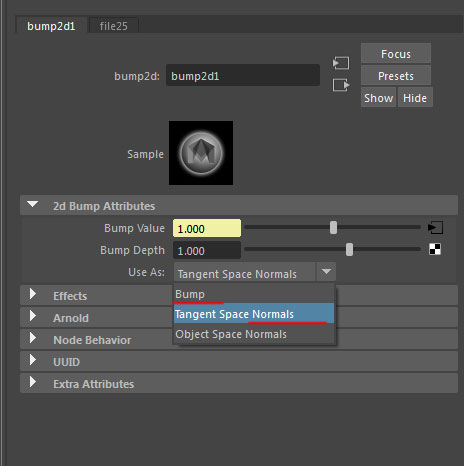The height and width of the screenshot is (466, 464).
Task: Click the Bump Value number field
Action: 207,228
